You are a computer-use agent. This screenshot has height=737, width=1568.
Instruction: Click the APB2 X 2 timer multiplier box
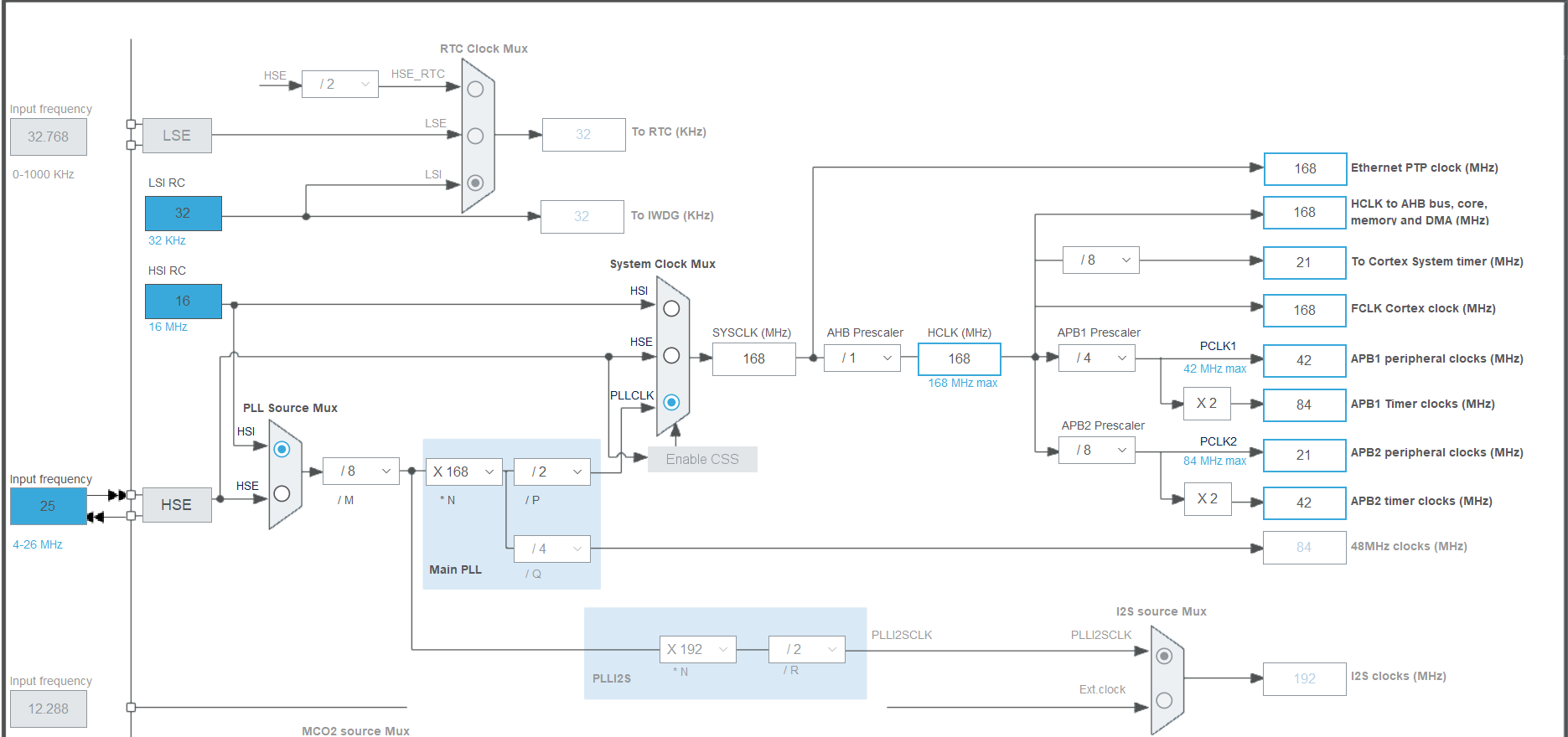tap(1208, 499)
